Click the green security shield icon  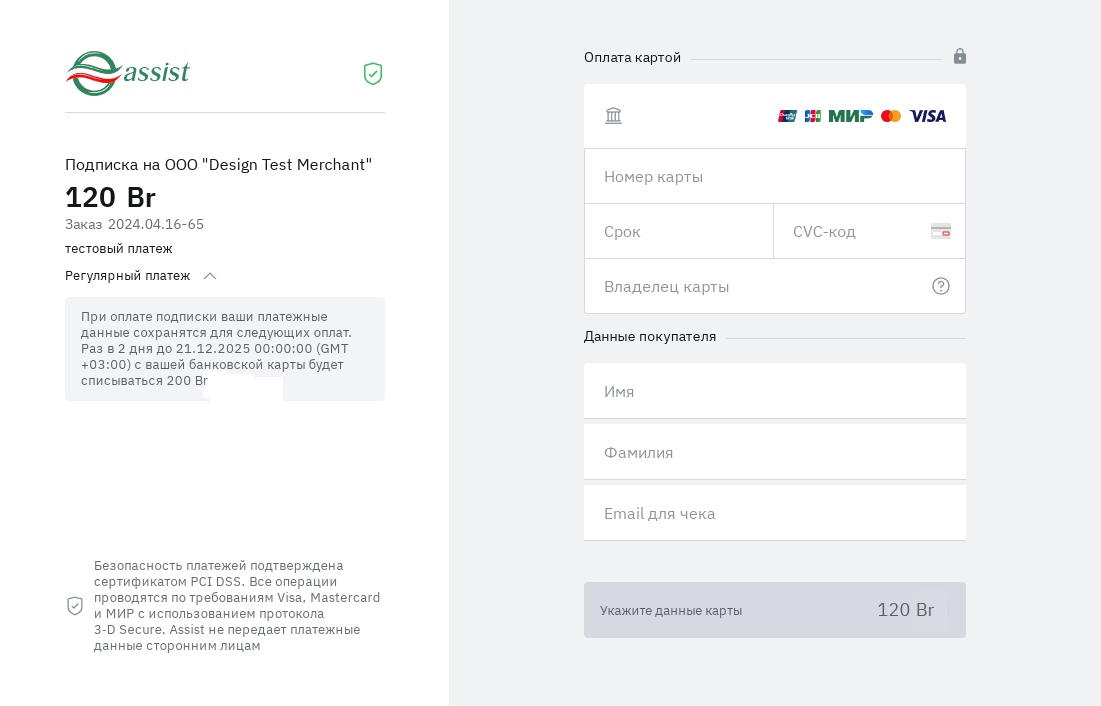pos(373,74)
